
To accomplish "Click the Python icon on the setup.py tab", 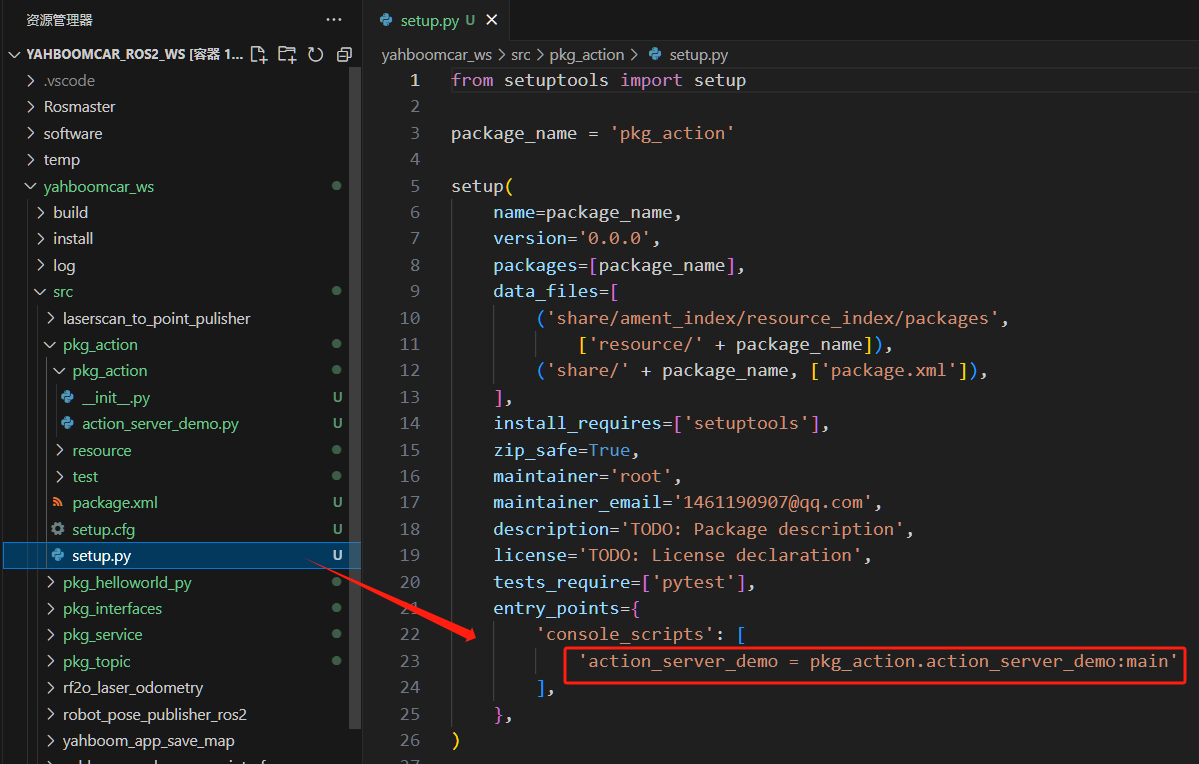I will (x=386, y=20).
